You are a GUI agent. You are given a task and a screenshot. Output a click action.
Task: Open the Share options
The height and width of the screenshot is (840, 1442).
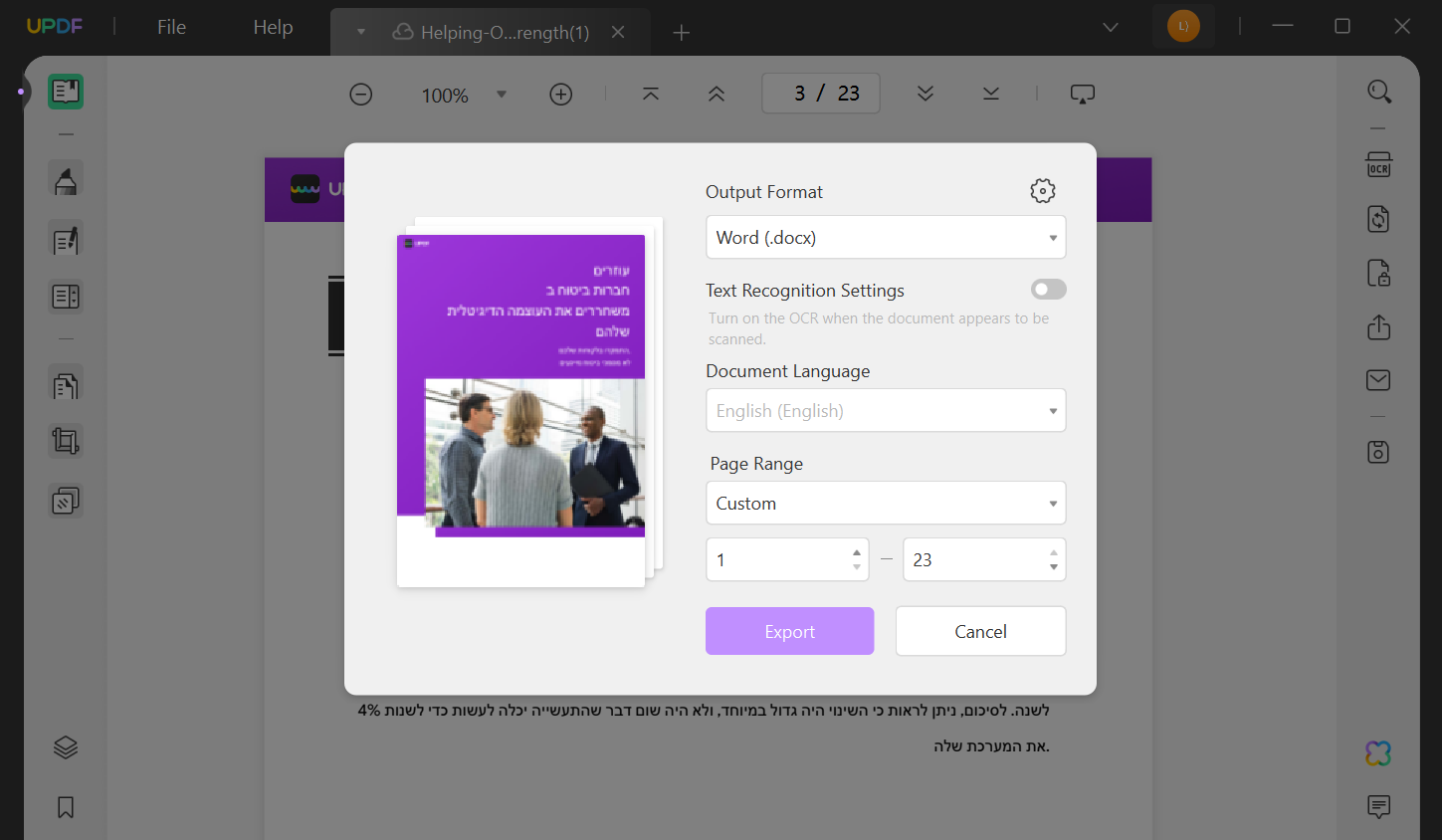(1378, 327)
